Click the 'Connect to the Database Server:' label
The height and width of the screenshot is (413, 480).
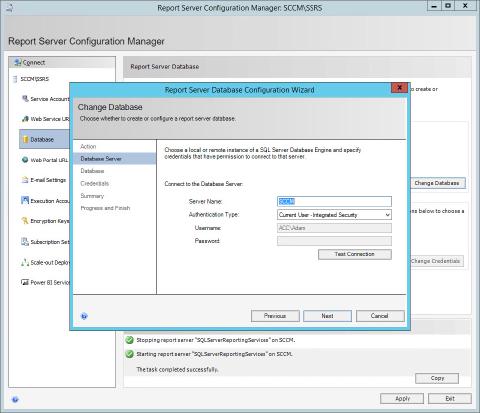coord(204,184)
